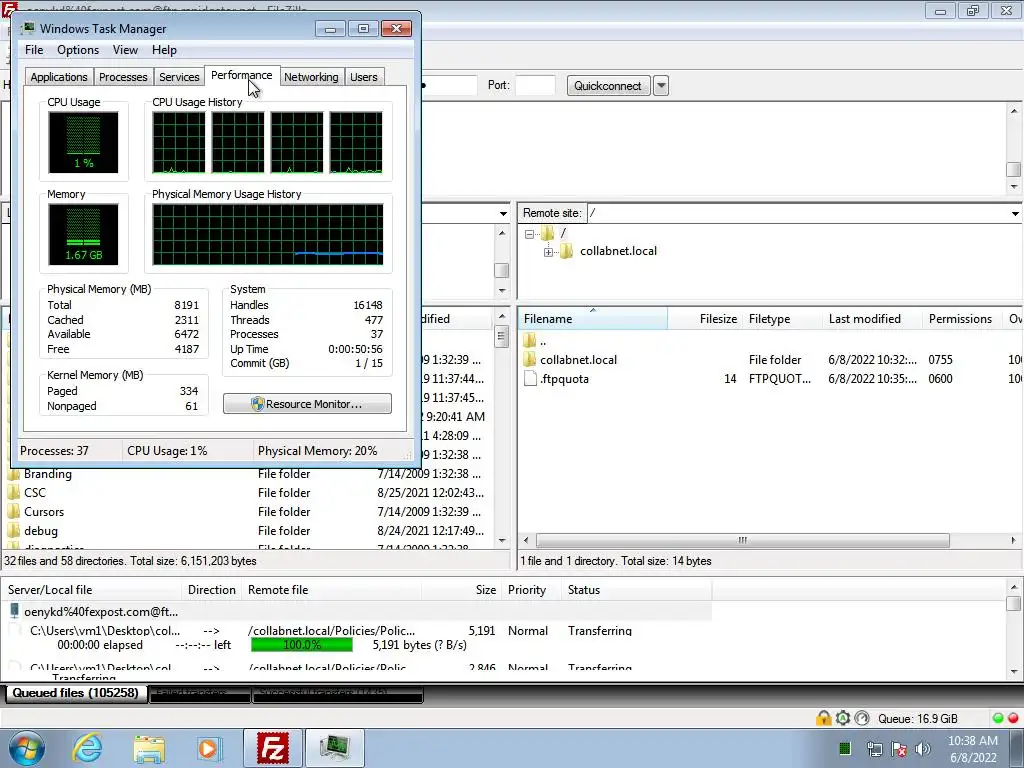Switch to the Services tab
Screen dimensions: 1024x768
pos(179,77)
